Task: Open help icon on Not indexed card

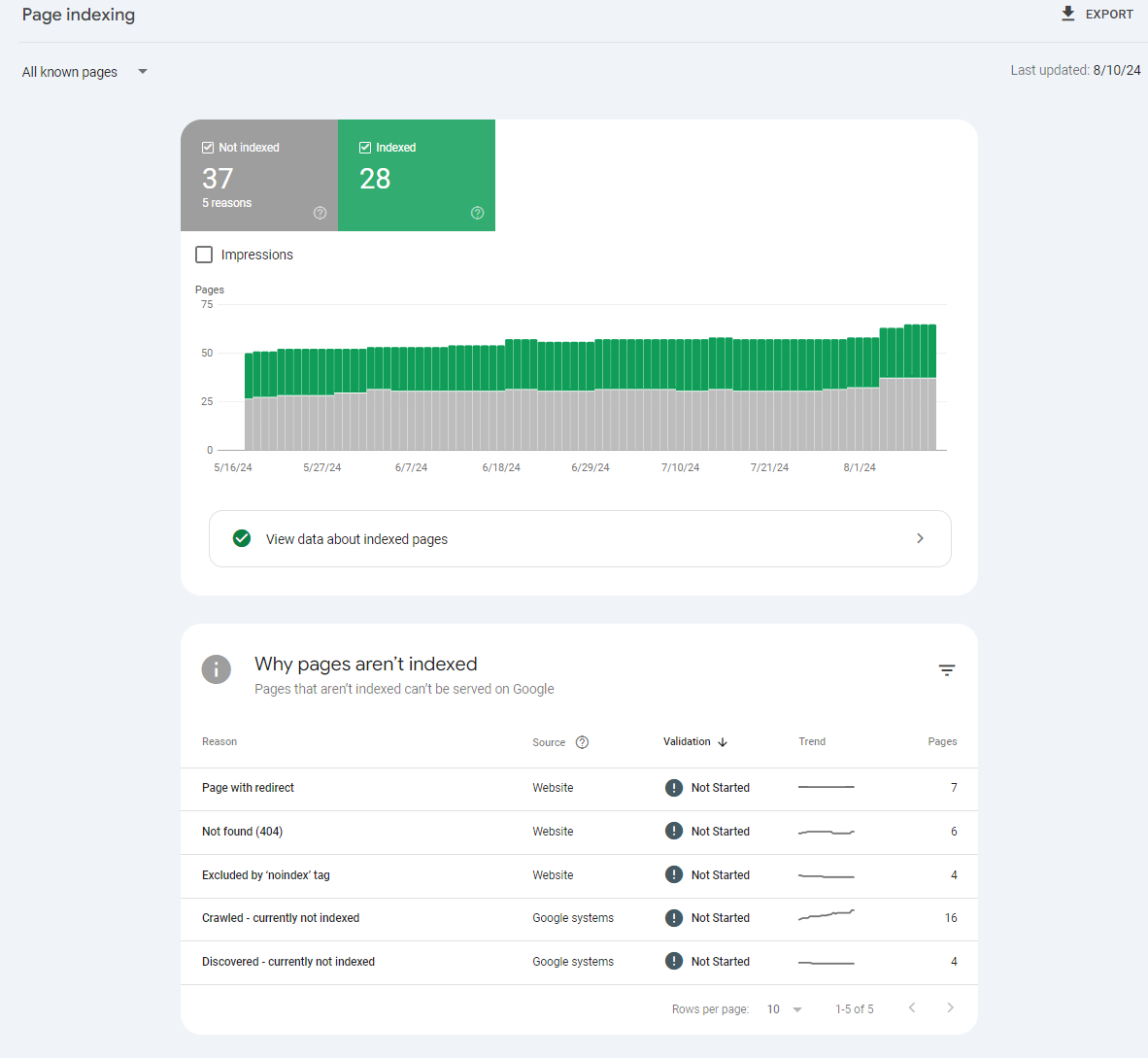Action: (320, 213)
